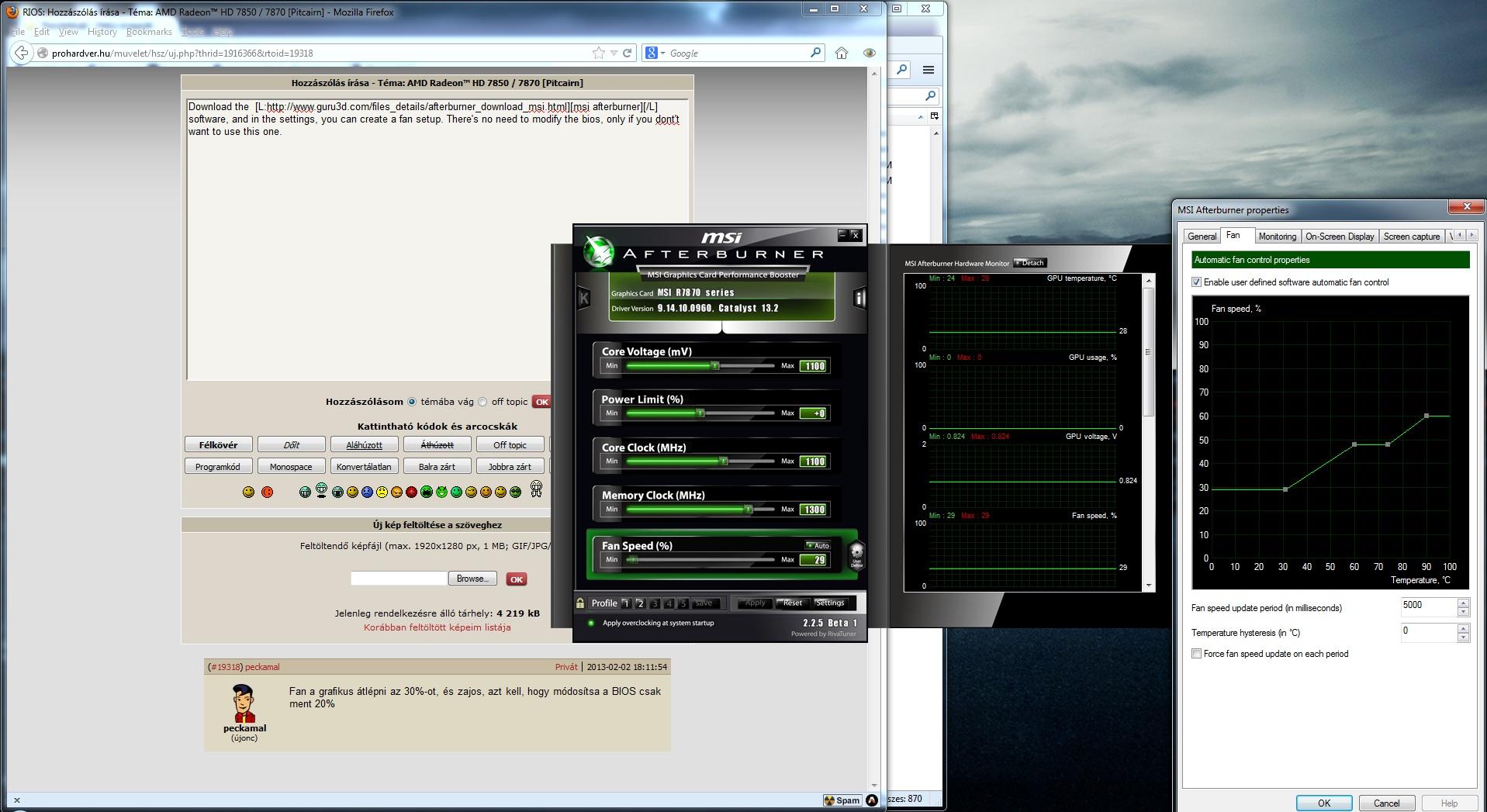The width and height of the screenshot is (1487, 812).
Task: Open the Bookmarks menu in Firefox
Action: coord(149,32)
